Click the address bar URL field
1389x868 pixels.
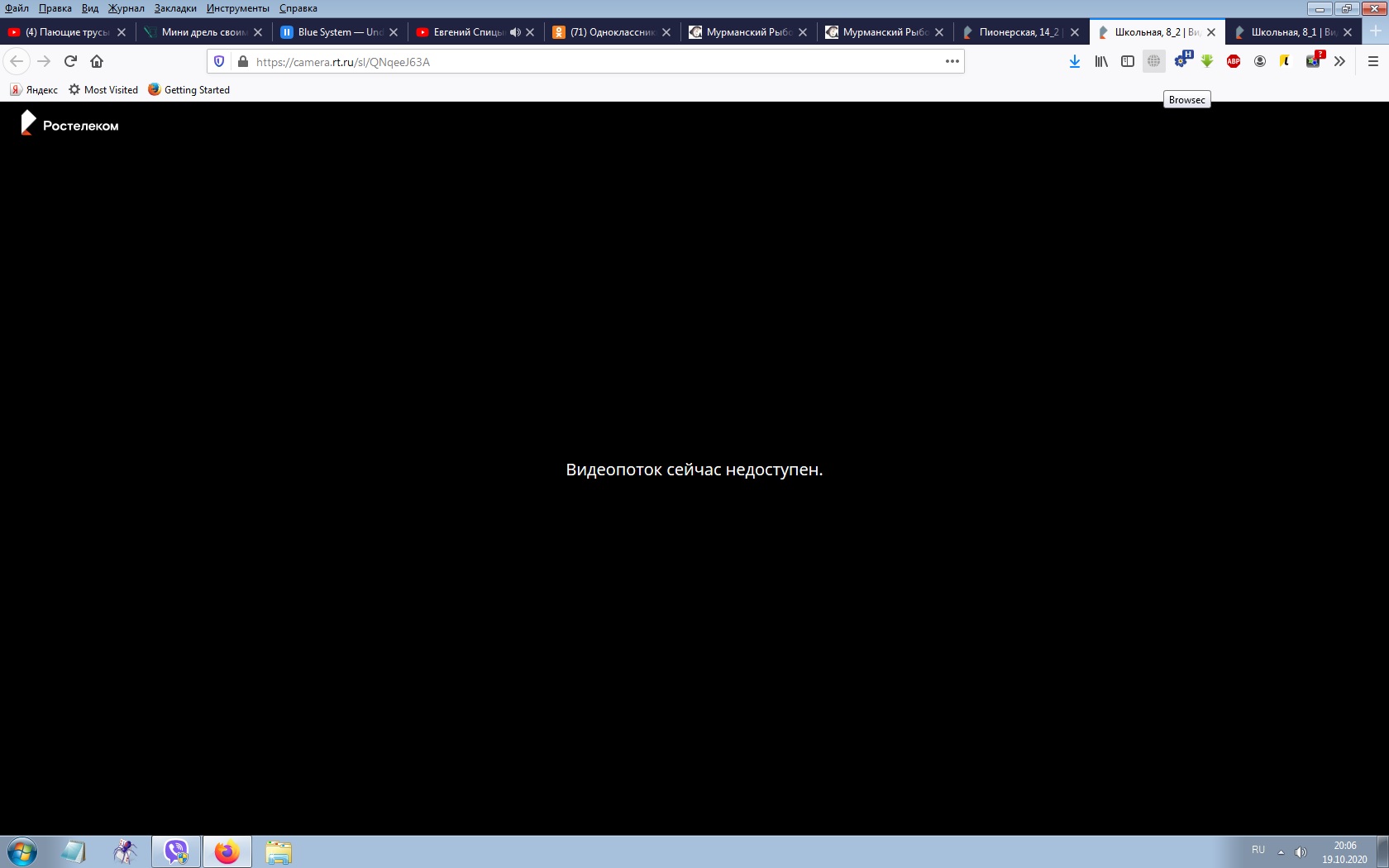point(579,62)
